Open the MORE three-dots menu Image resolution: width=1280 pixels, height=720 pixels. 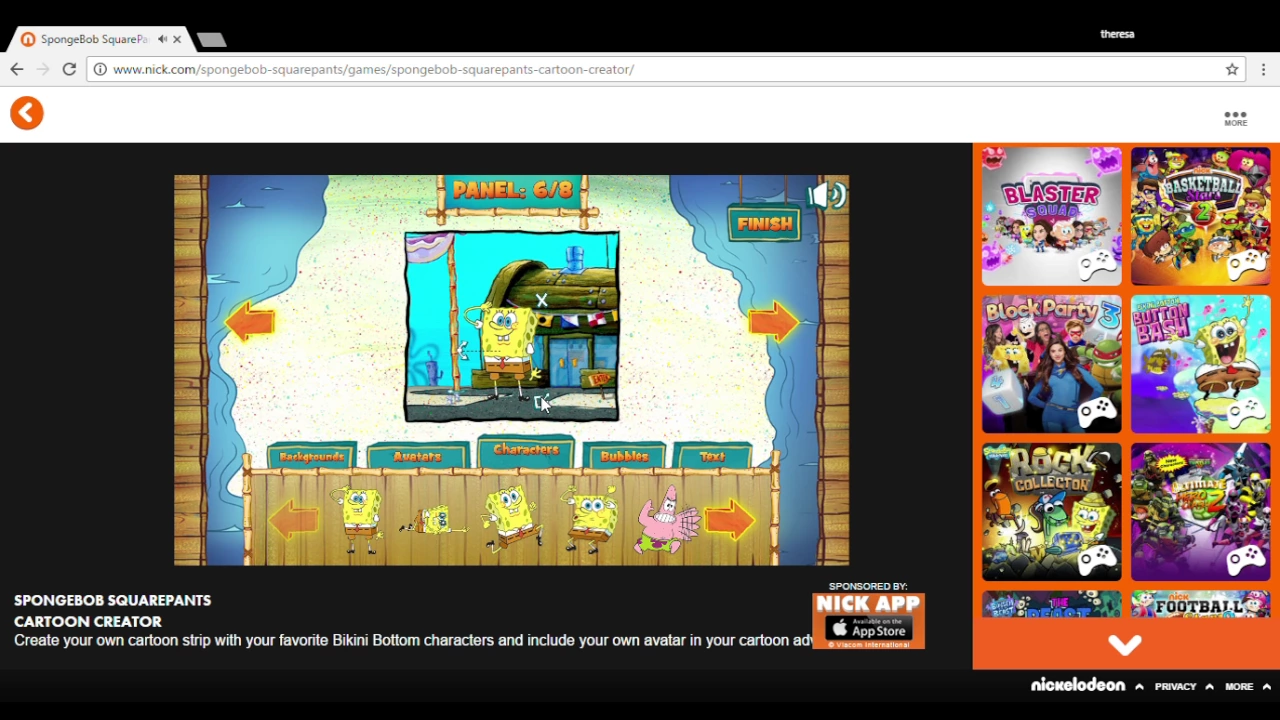1235,118
